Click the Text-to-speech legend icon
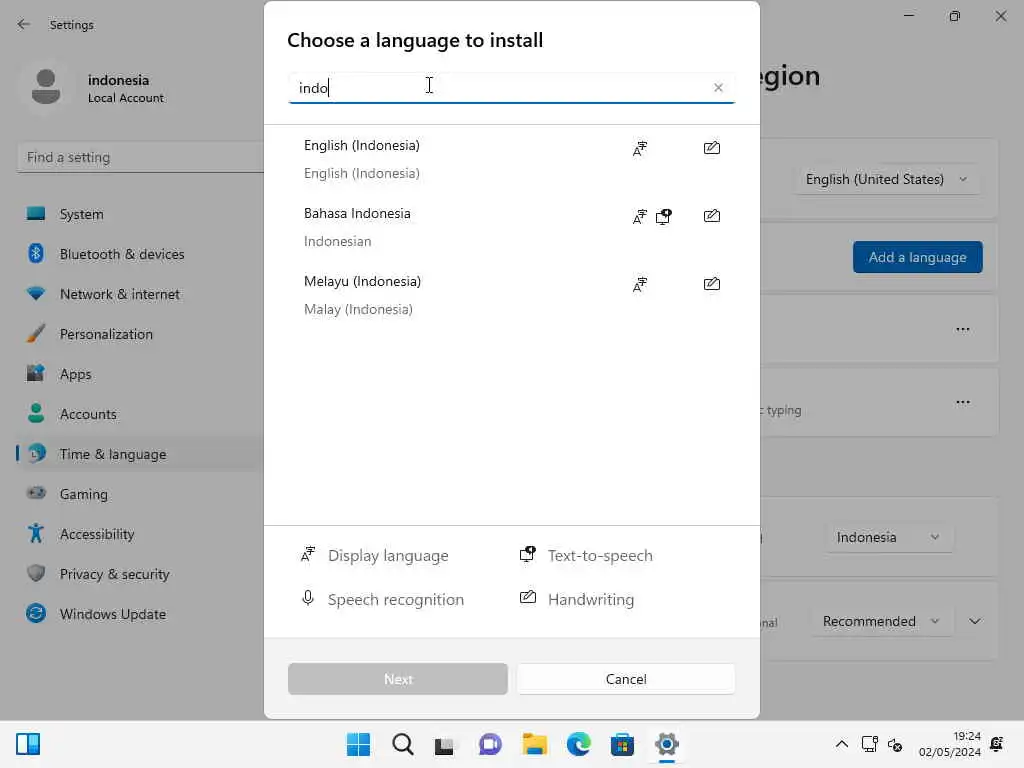This screenshot has width=1024, height=768. pos(528,554)
